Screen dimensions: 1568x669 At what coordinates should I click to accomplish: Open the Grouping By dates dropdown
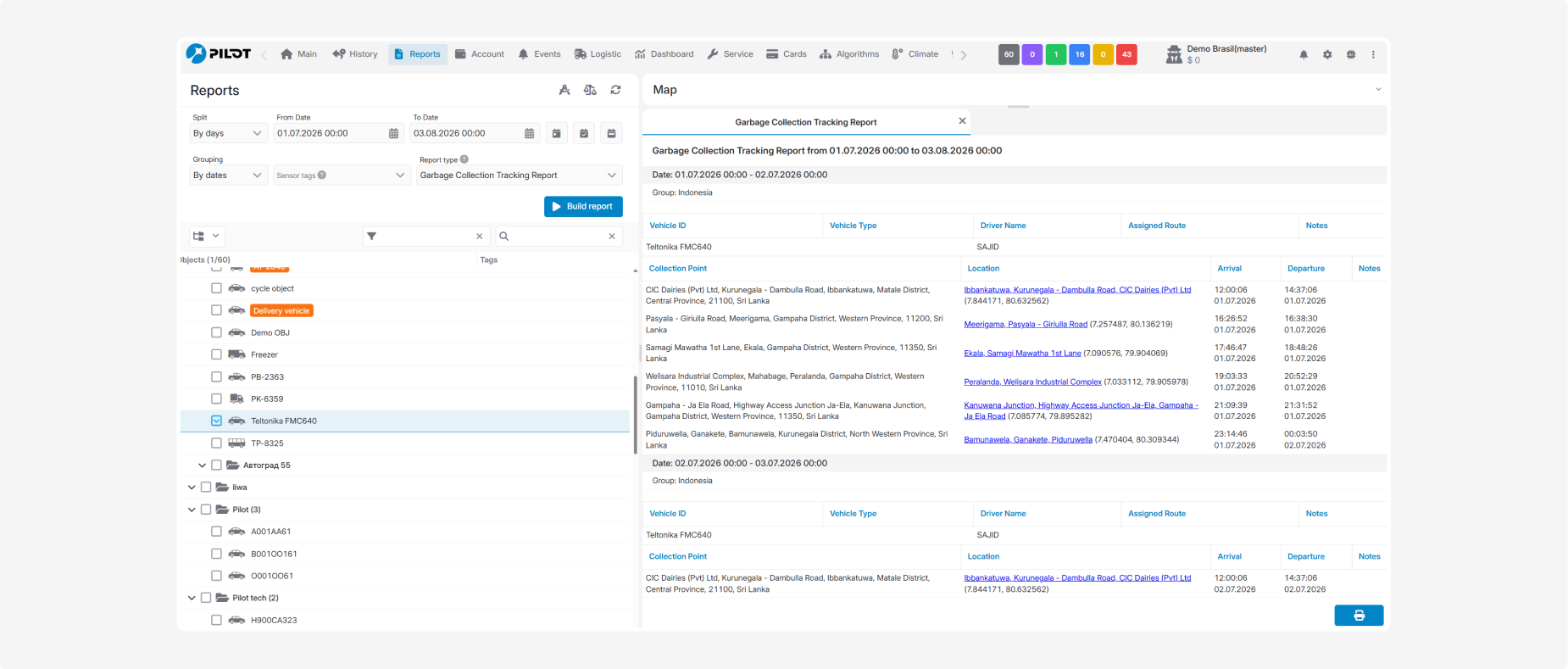pyautogui.click(x=228, y=176)
